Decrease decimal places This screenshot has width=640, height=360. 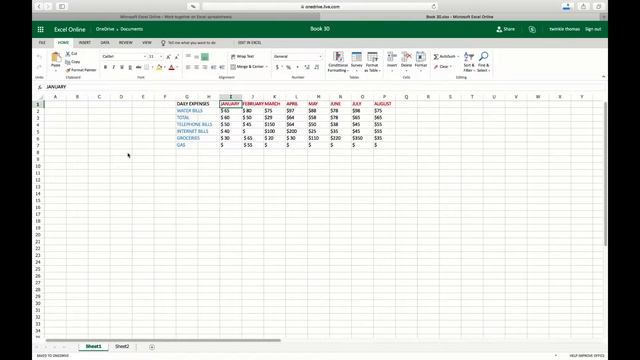[317, 67]
